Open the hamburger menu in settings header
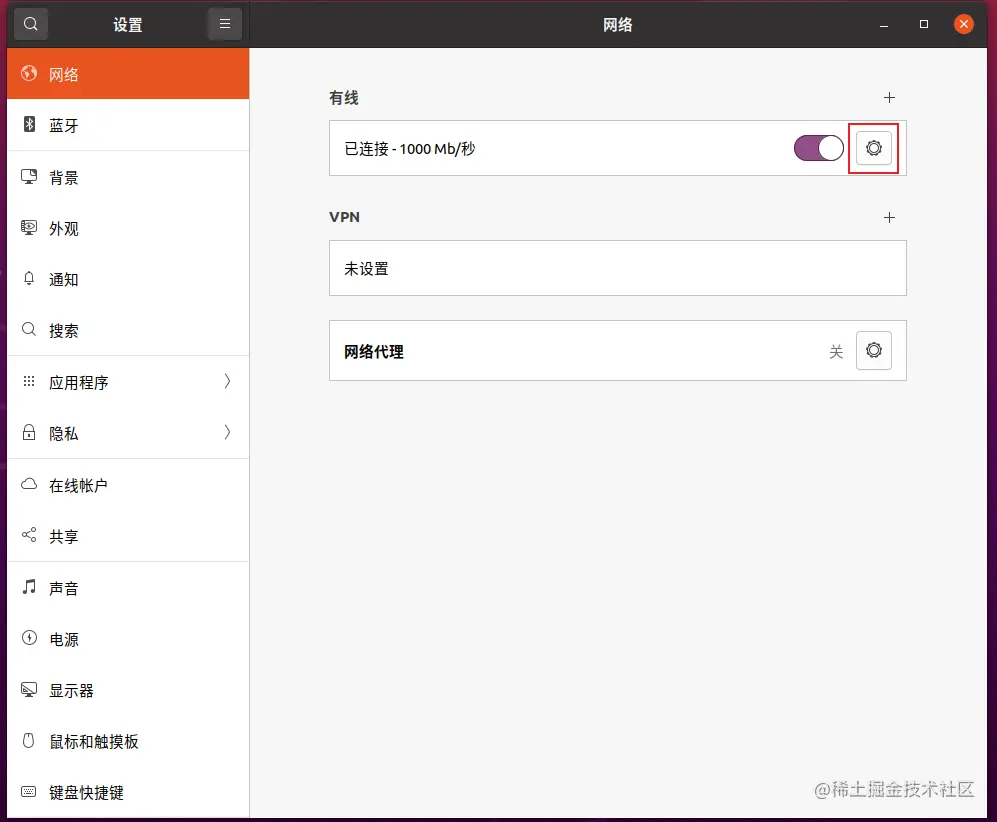The image size is (997, 822). pos(224,24)
